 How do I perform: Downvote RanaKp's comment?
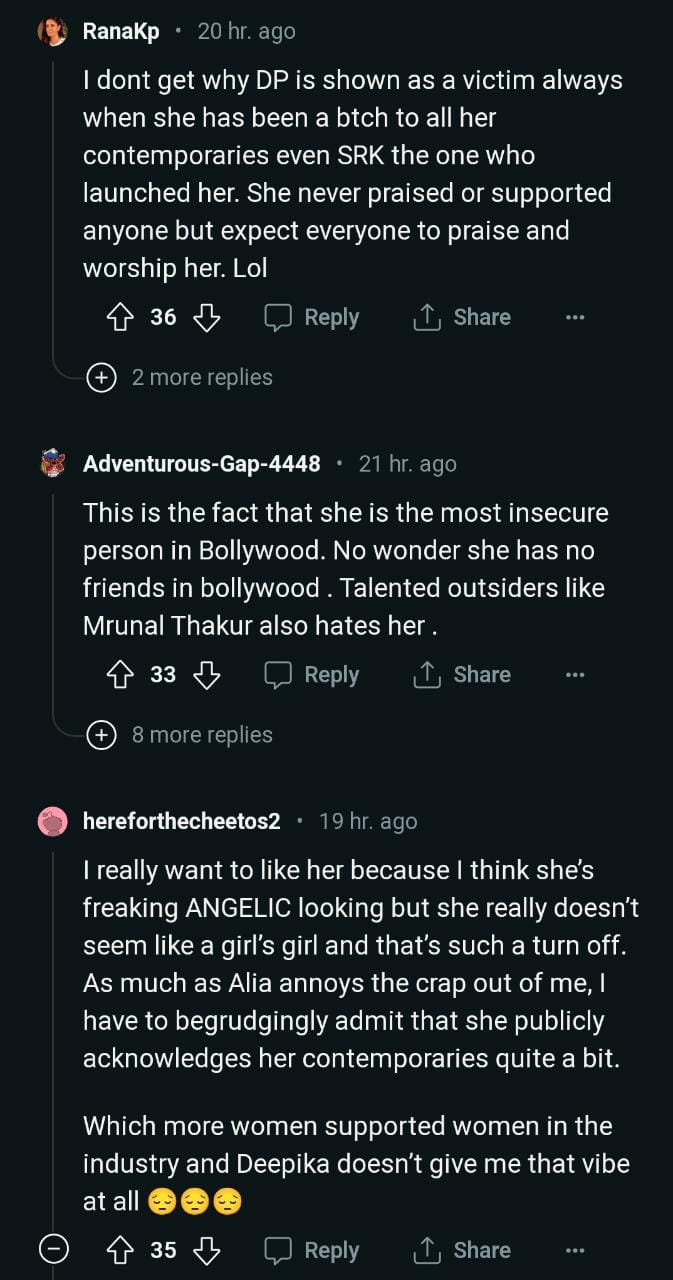pos(206,318)
